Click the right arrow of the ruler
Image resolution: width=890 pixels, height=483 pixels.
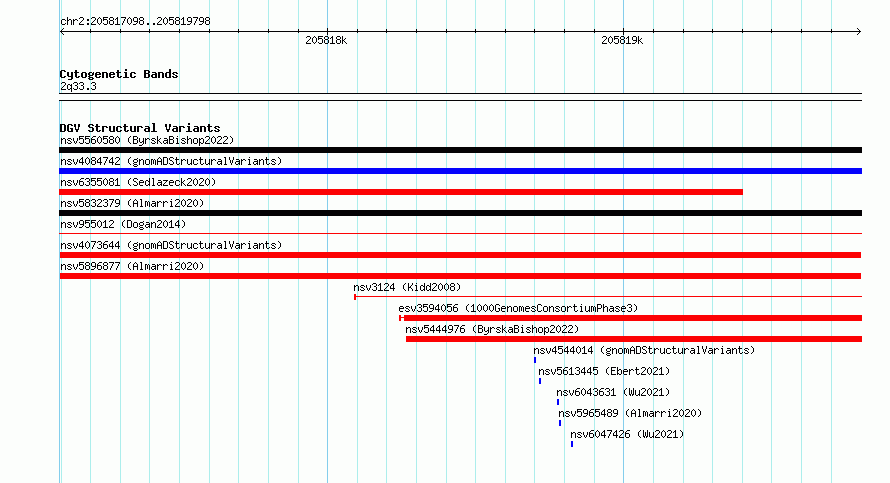pos(858,32)
